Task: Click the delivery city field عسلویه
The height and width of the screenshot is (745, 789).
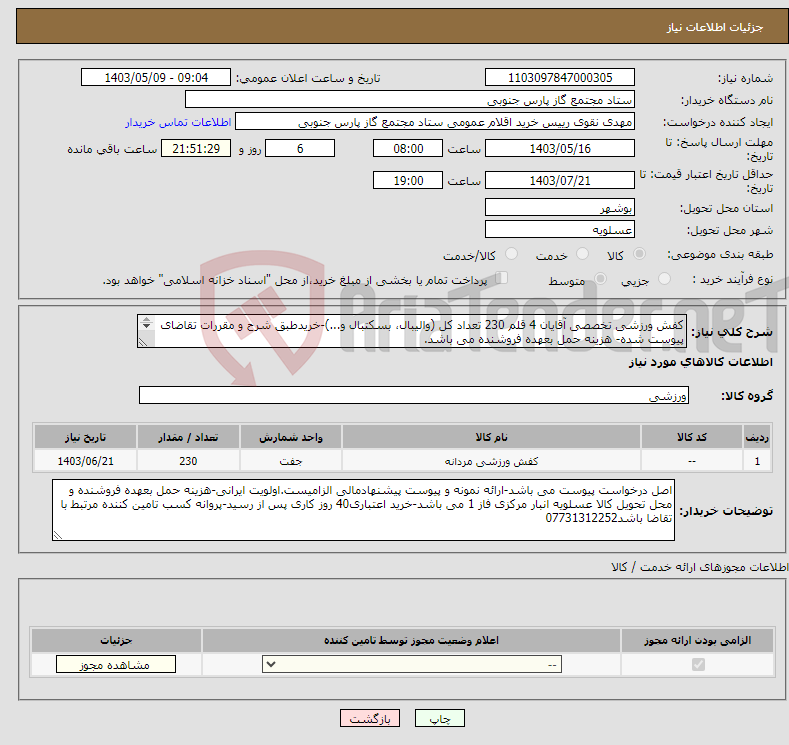Action: coord(560,229)
